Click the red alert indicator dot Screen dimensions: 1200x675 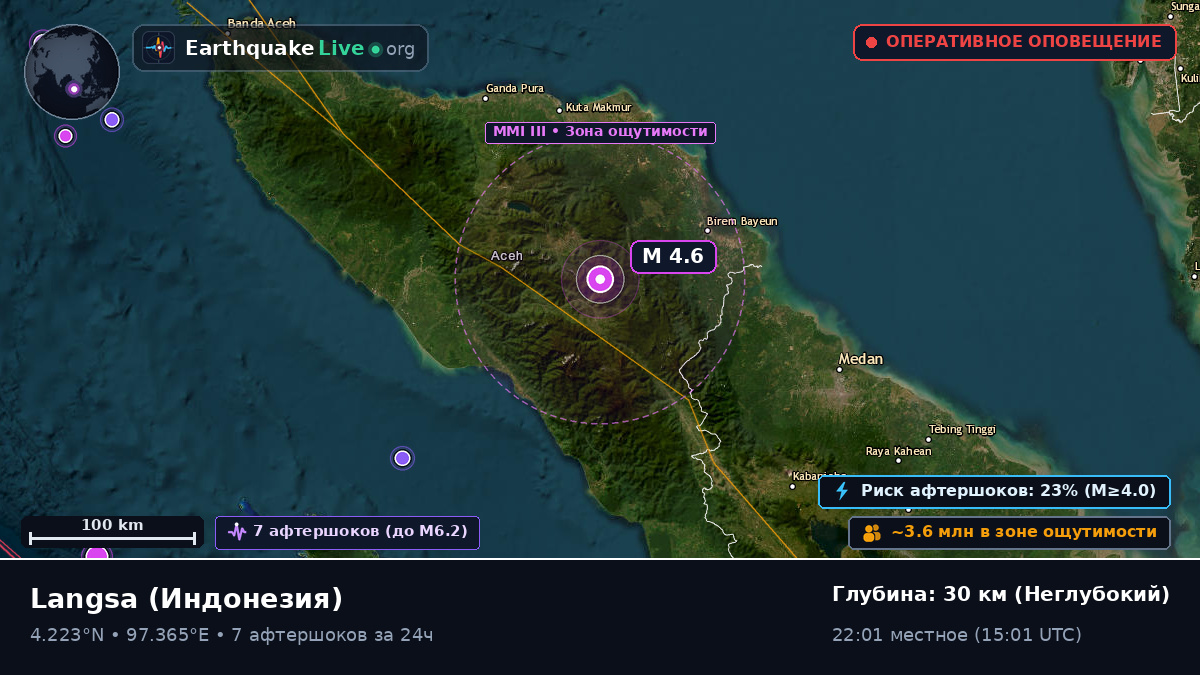[871, 42]
